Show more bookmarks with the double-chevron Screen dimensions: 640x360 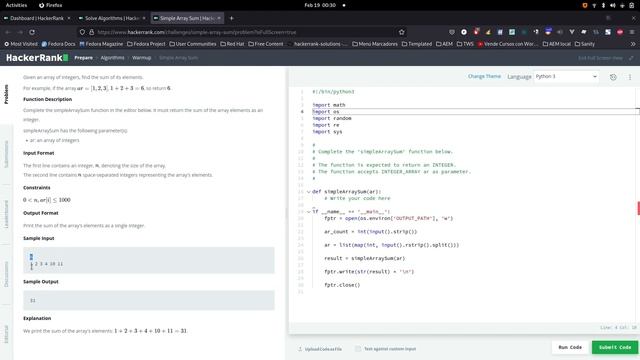point(633,44)
